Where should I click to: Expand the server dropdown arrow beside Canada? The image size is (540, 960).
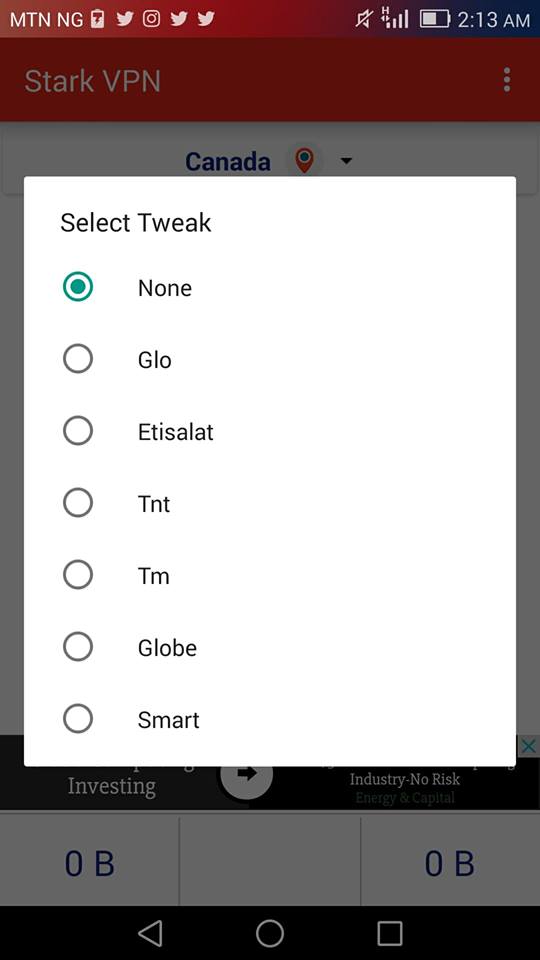point(346,161)
